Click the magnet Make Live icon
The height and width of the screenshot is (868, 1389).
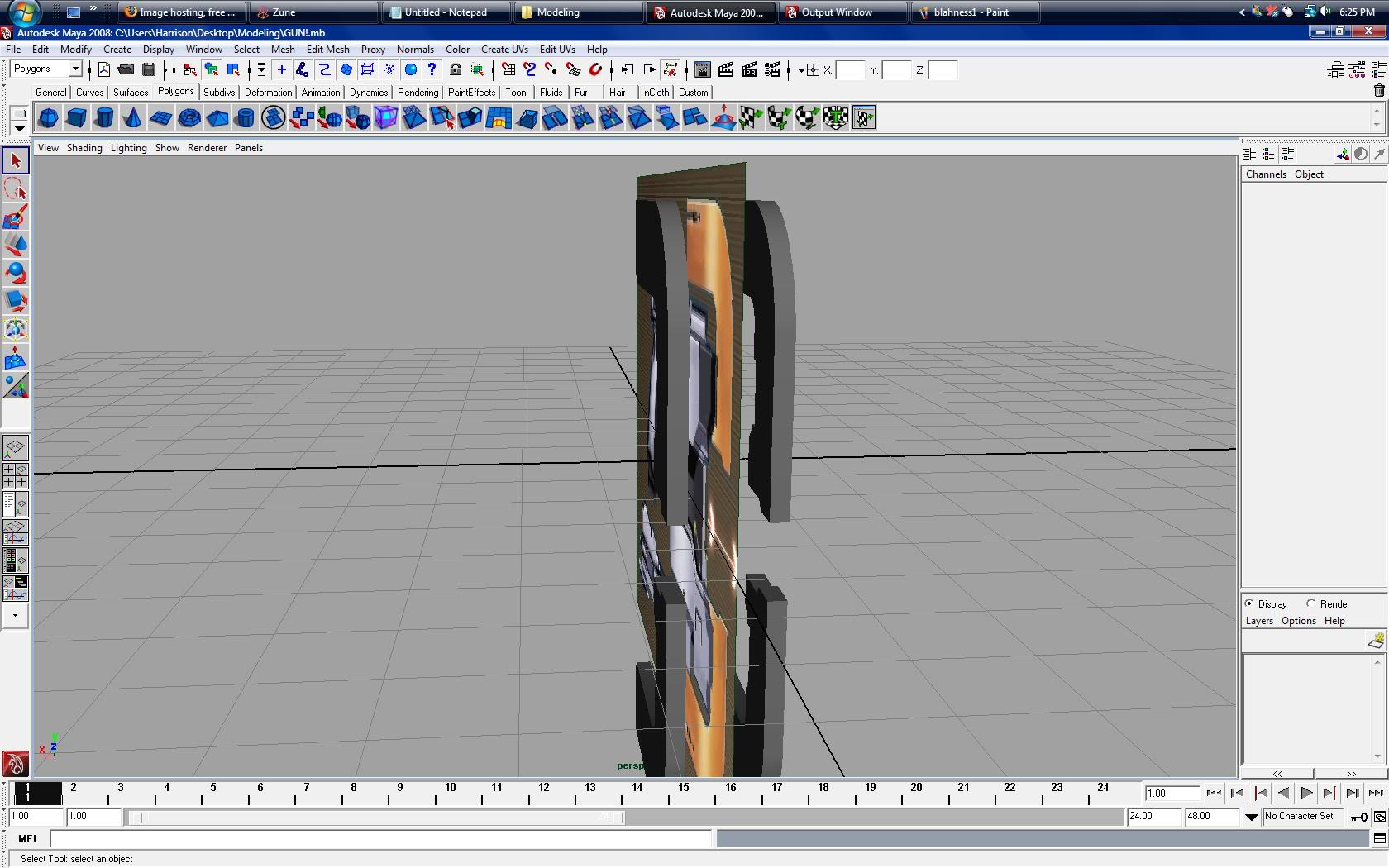tap(595, 70)
